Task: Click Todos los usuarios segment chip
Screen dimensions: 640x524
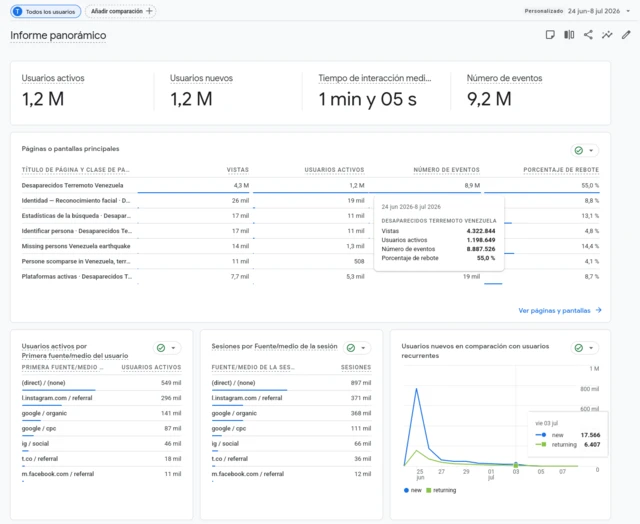Action: tap(46, 11)
